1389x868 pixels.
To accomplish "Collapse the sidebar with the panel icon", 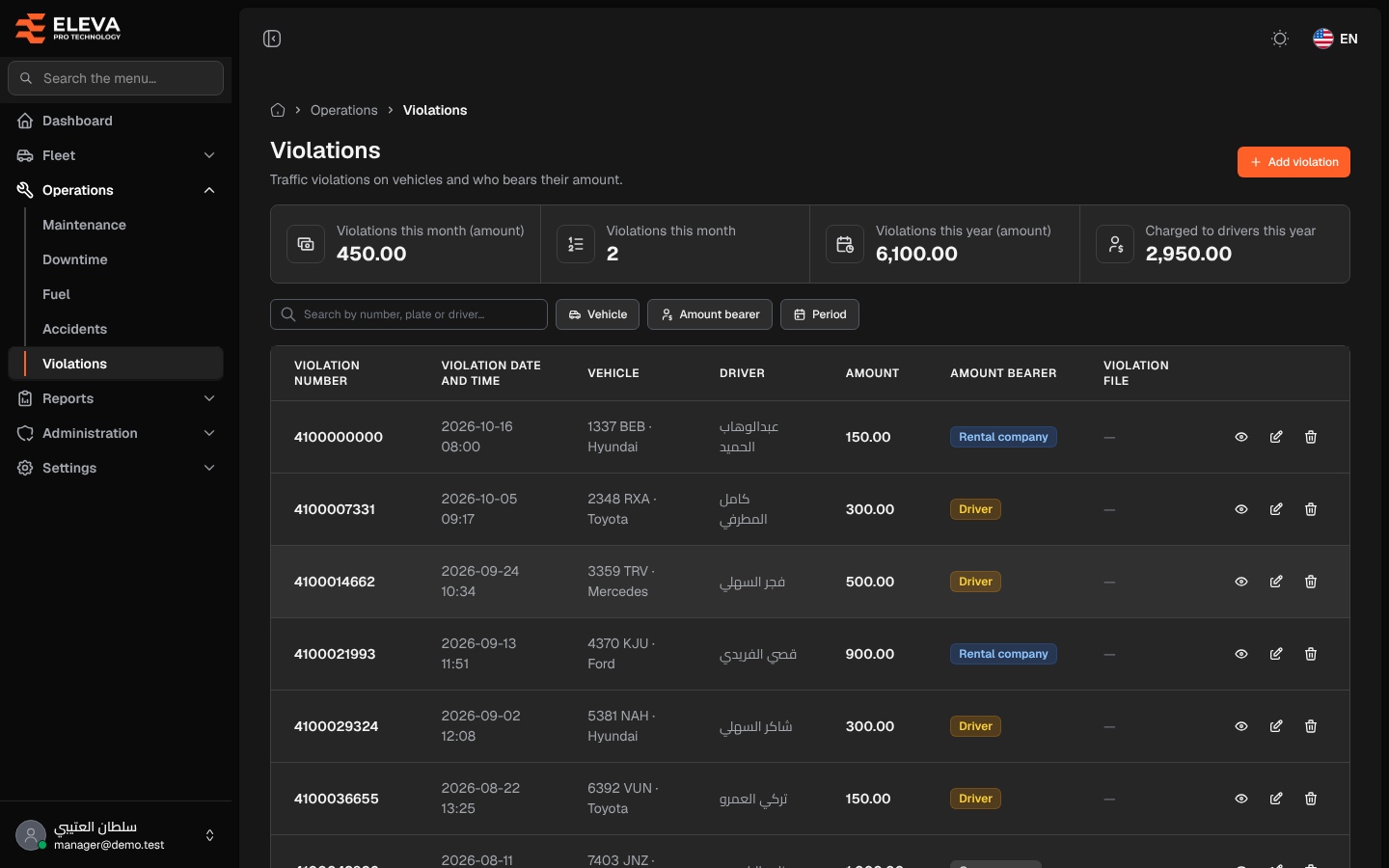I will [272, 39].
